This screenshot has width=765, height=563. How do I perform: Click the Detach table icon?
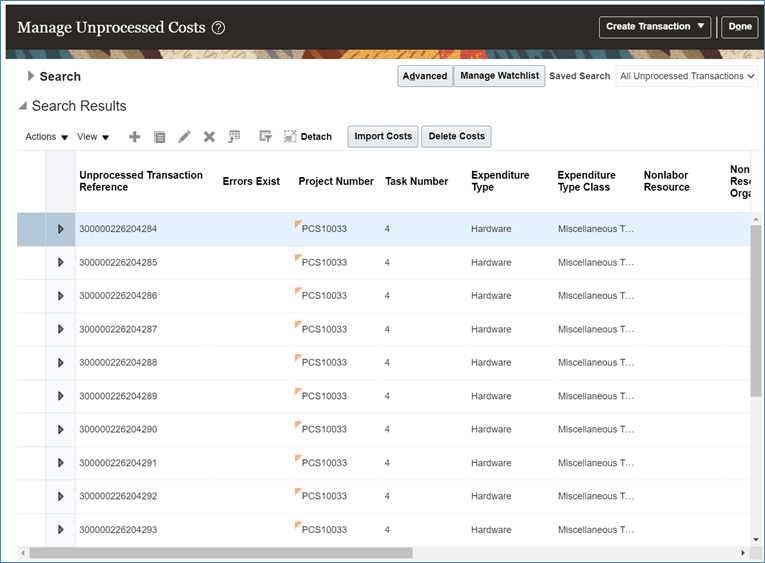coord(290,137)
